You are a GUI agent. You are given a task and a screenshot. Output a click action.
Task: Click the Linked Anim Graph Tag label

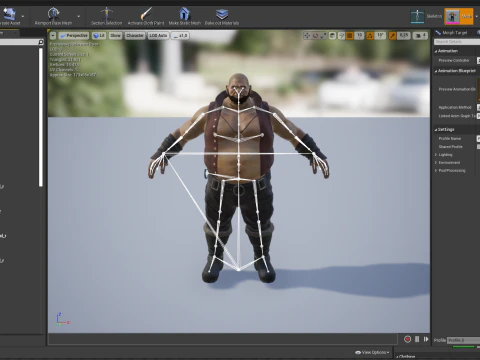pyautogui.click(x=457, y=116)
